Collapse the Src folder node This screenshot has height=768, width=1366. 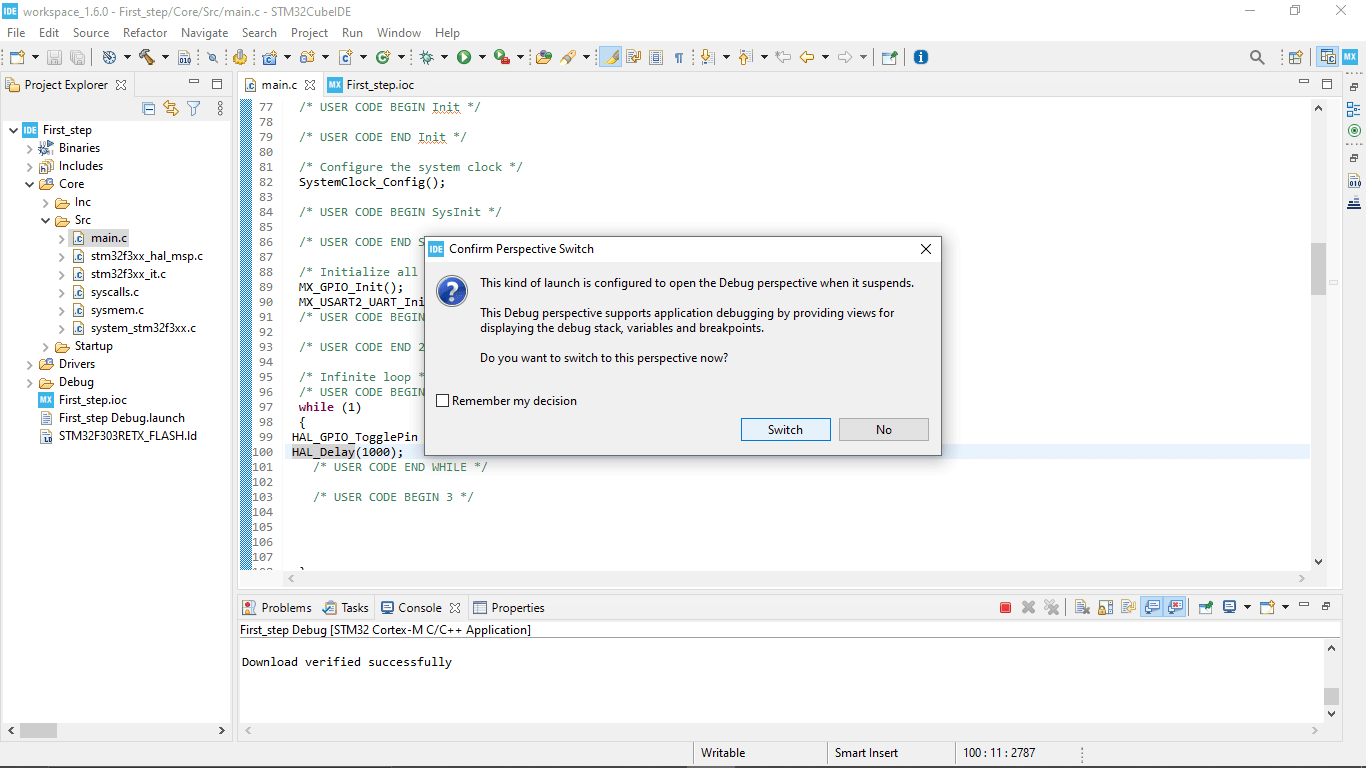point(46,220)
